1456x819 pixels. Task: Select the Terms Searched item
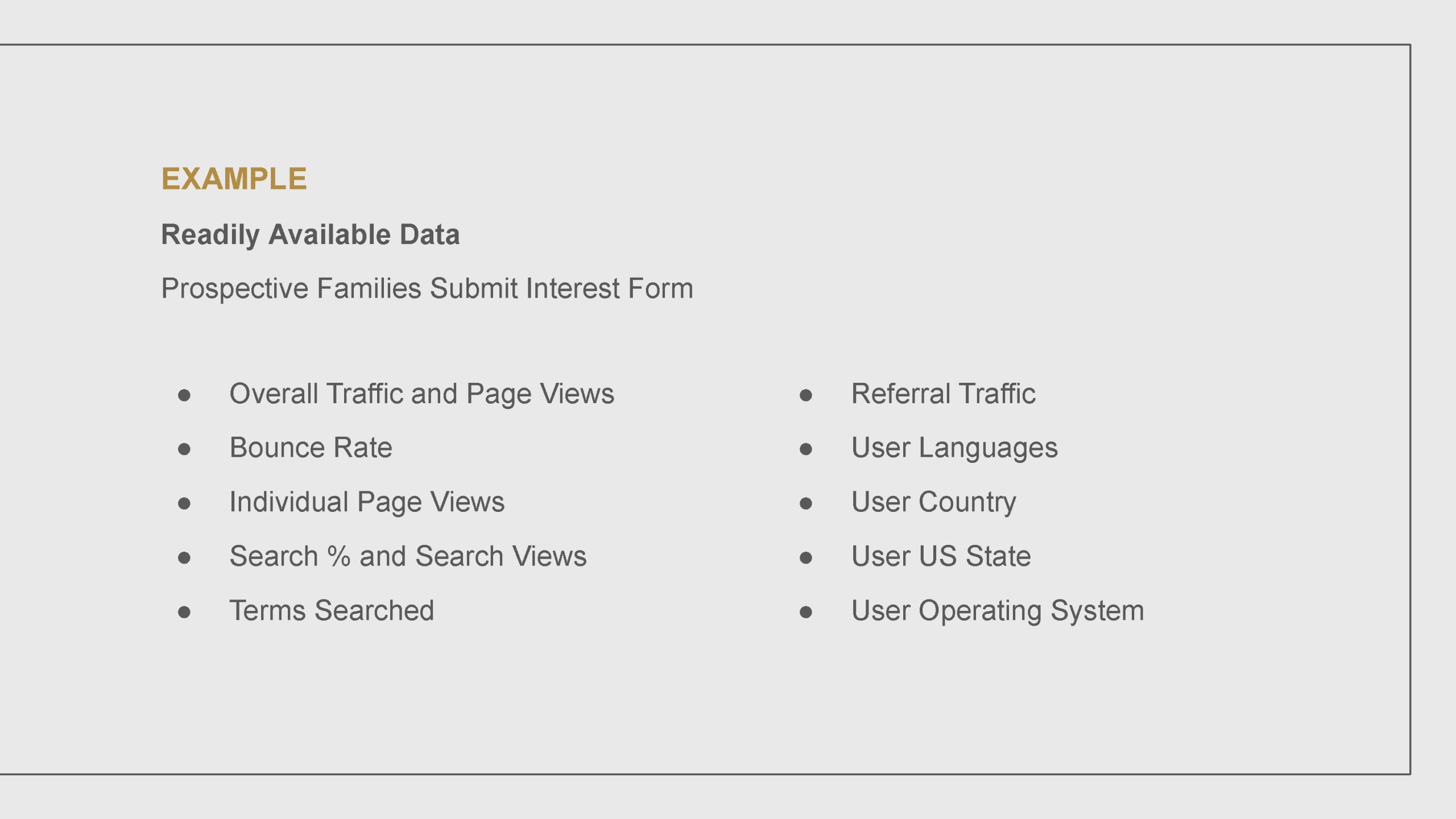point(332,611)
